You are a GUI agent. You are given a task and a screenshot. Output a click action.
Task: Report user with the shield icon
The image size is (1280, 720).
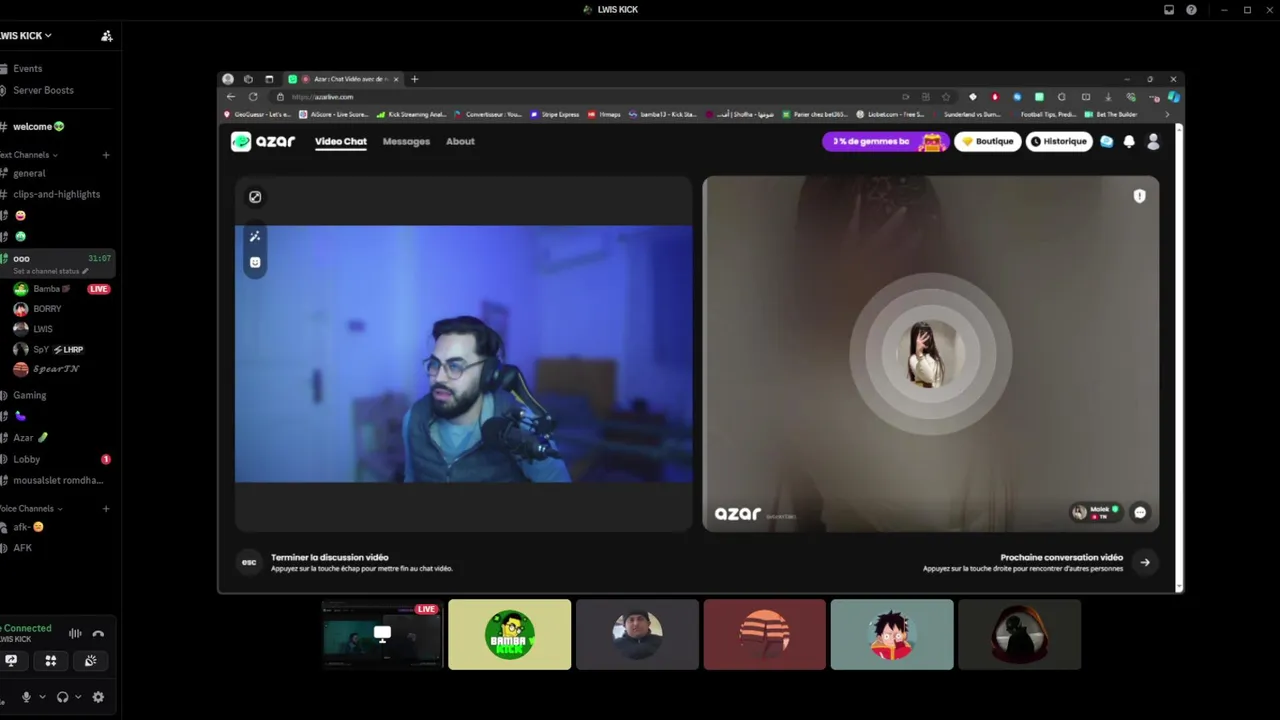1139,196
